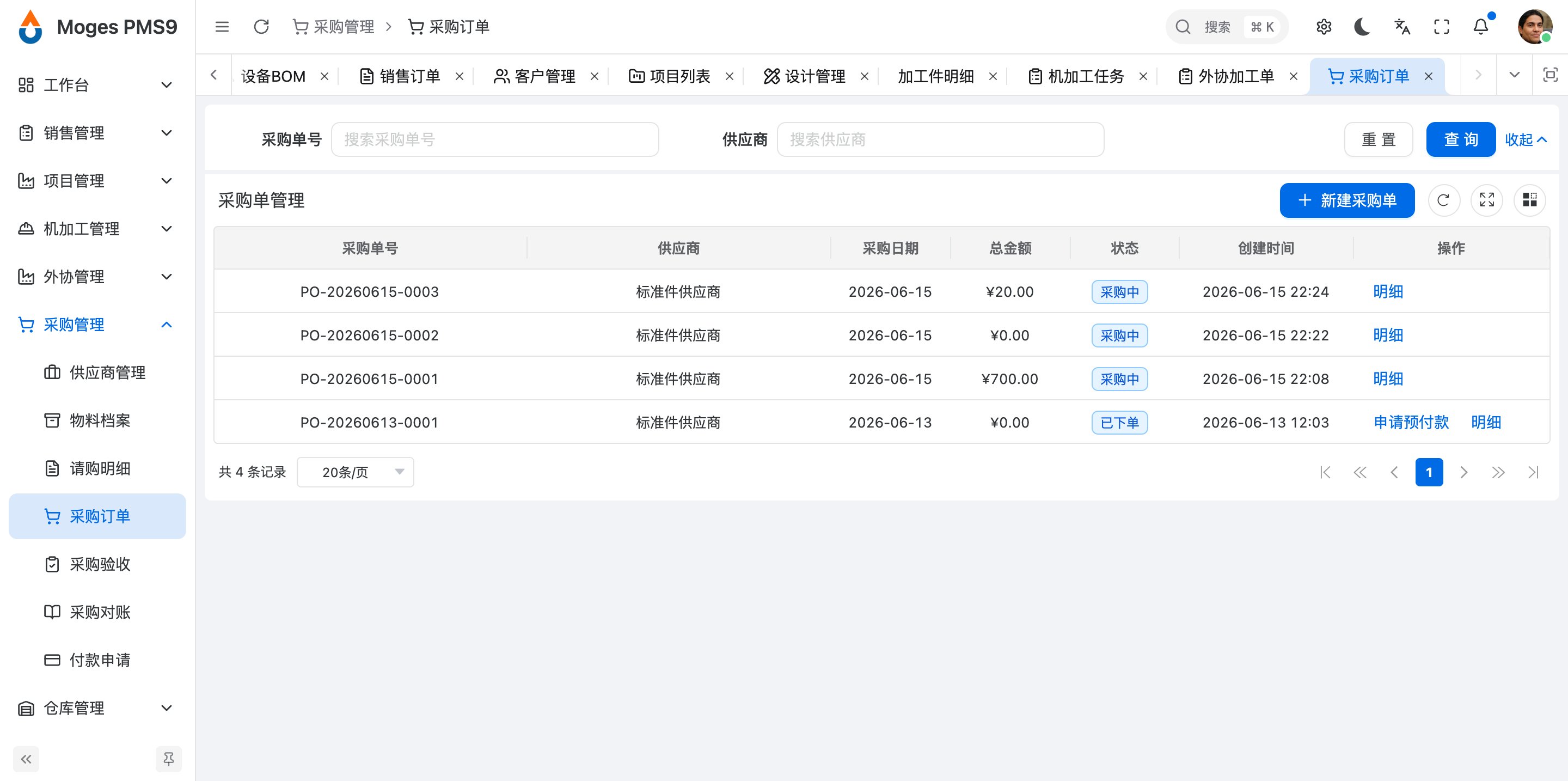The width and height of the screenshot is (1568, 781).
Task: Expand 销售管理 in the sidebar
Action: (97, 133)
